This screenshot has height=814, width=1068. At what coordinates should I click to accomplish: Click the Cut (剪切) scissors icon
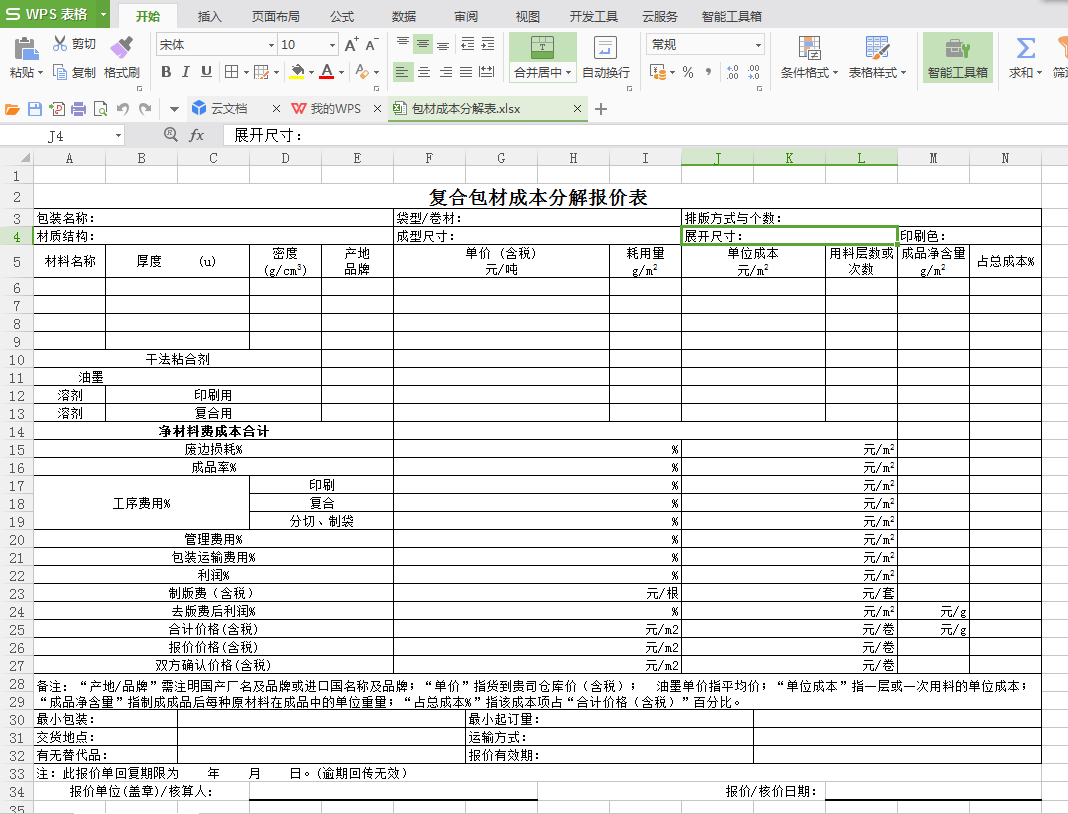[60, 44]
